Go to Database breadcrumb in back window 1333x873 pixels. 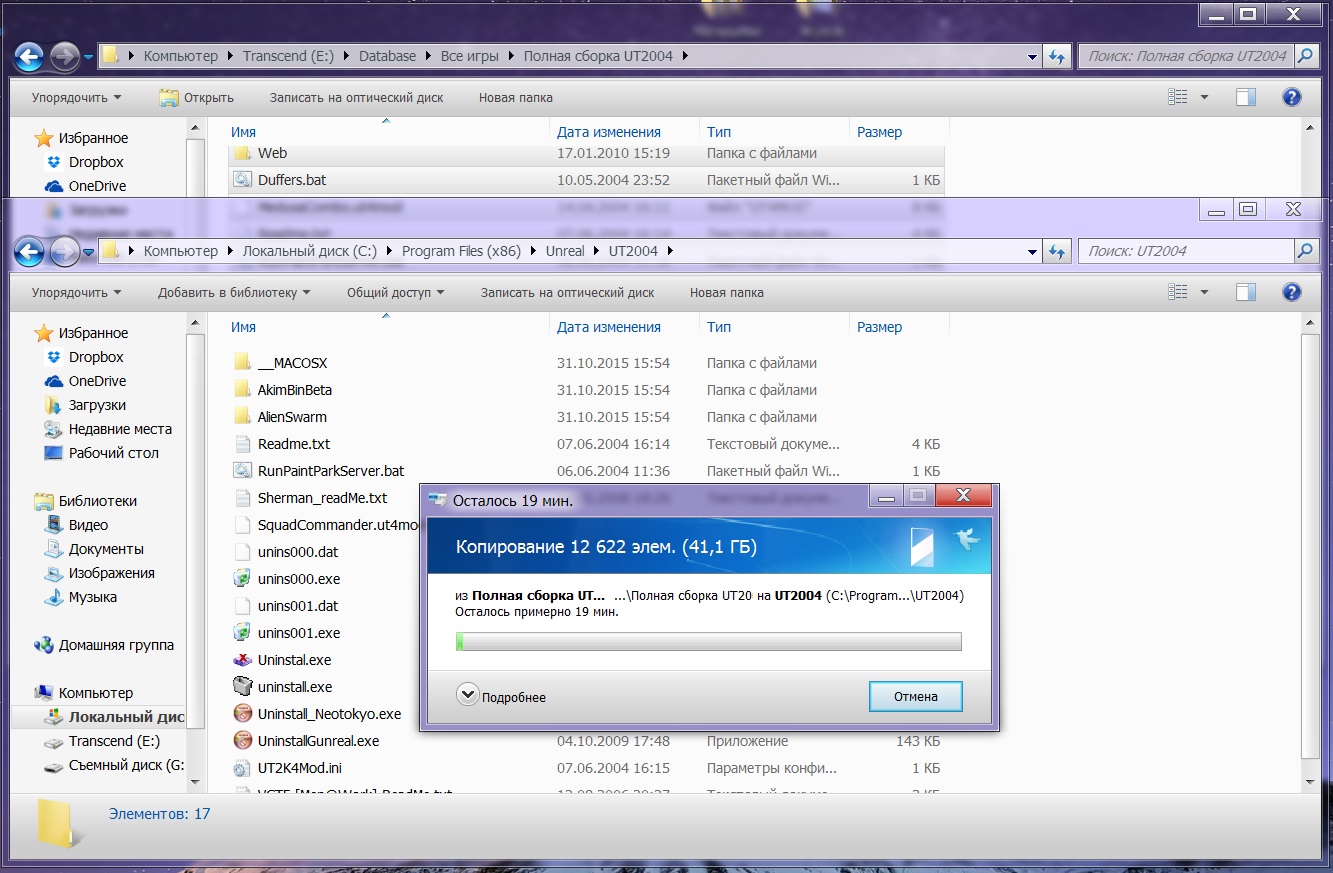coord(387,56)
